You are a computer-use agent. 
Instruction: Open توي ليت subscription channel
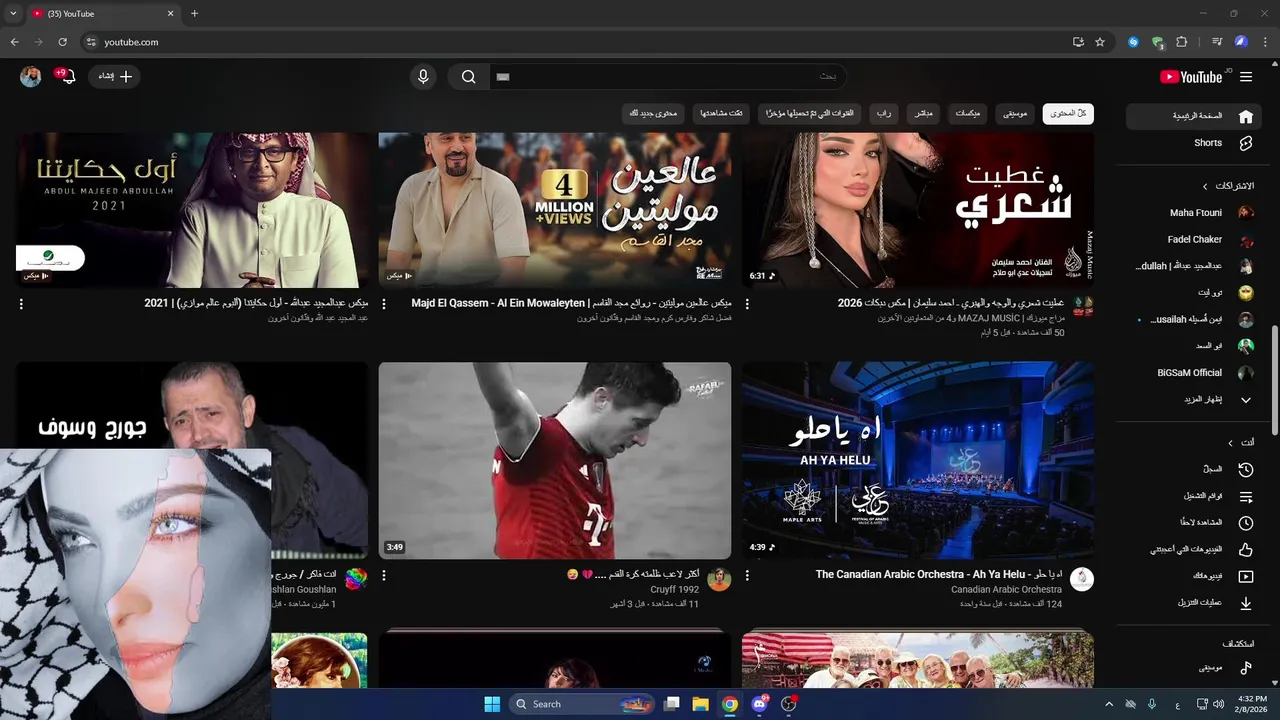pos(1193,293)
